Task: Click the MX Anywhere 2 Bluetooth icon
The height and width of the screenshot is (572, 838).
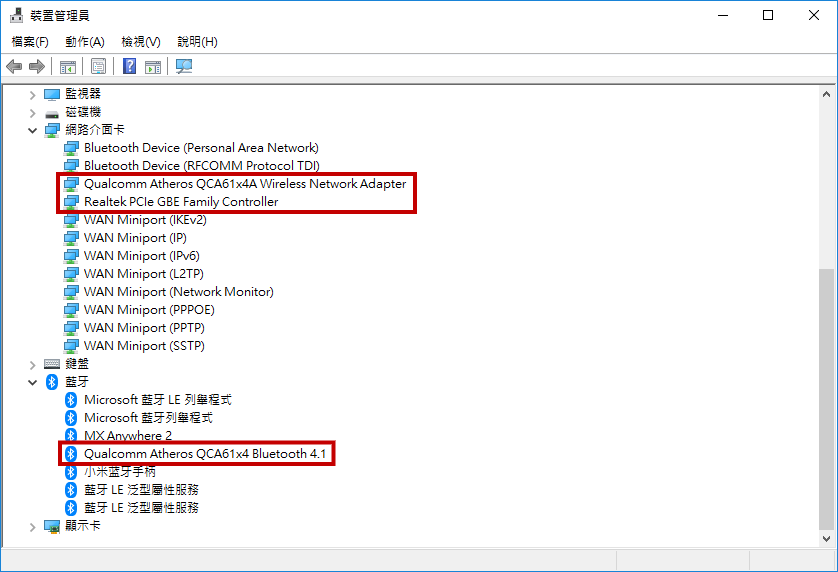Action: coord(71,435)
